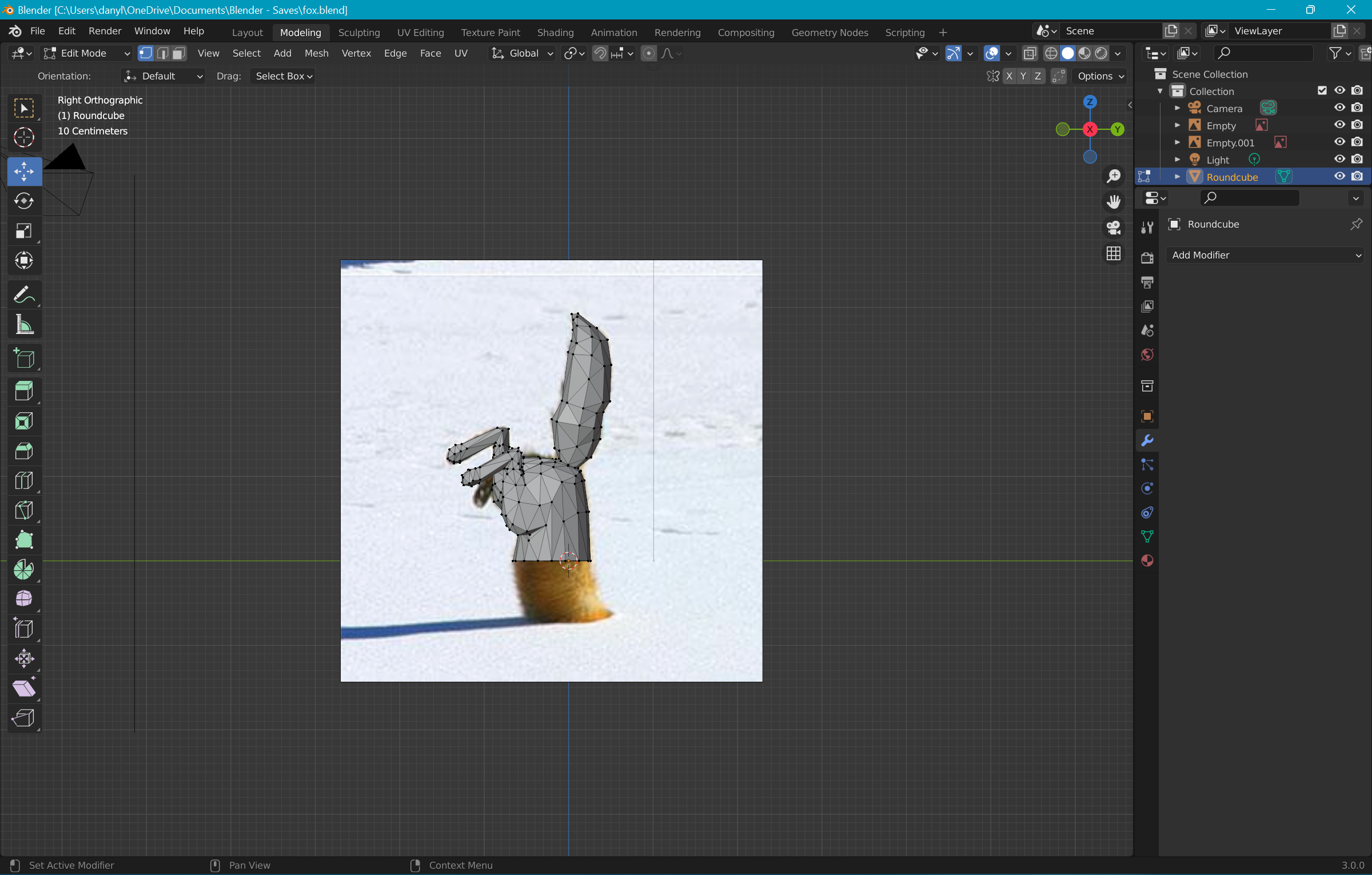Open Drag Select Box dropdown
1372x875 pixels.
283,76
